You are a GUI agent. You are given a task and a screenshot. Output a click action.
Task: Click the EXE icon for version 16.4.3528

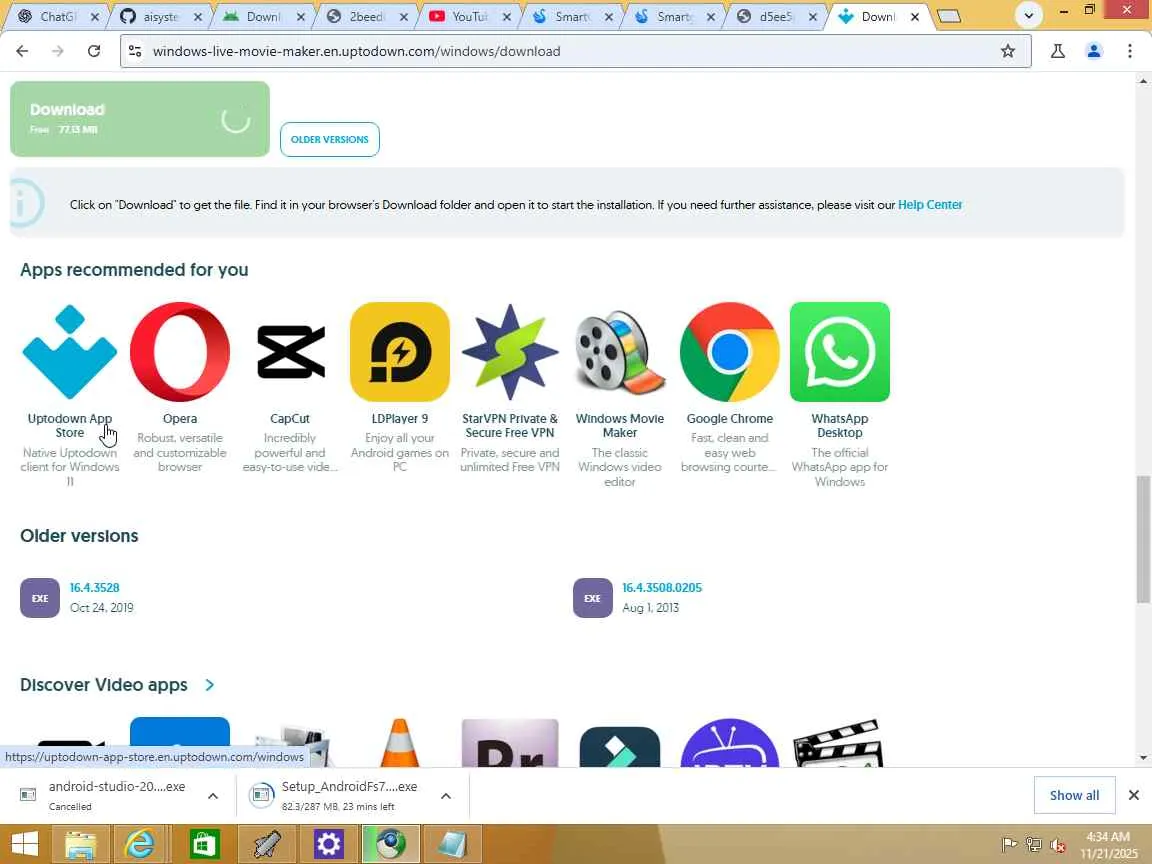pos(40,598)
